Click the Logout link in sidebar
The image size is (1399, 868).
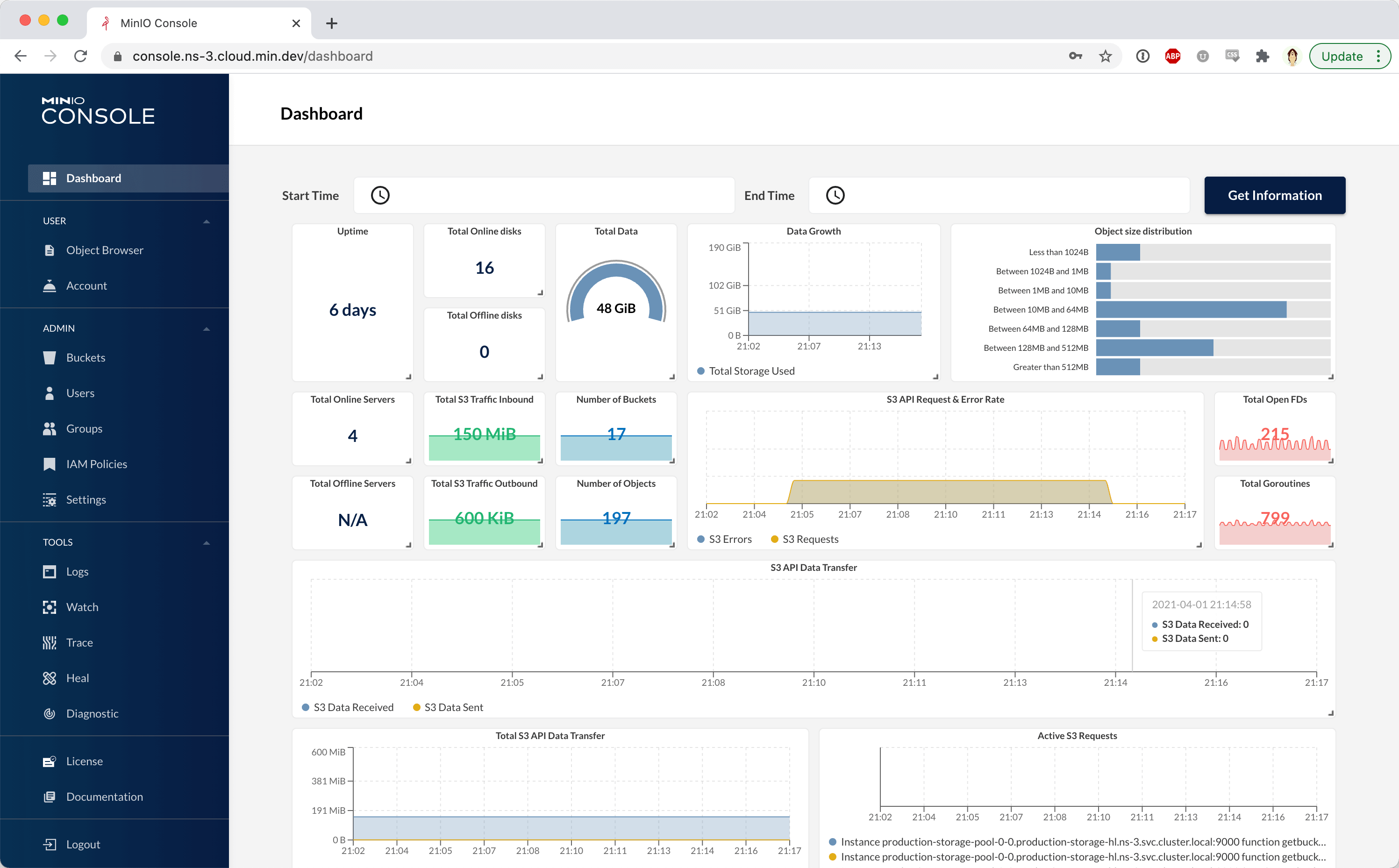[x=83, y=844]
